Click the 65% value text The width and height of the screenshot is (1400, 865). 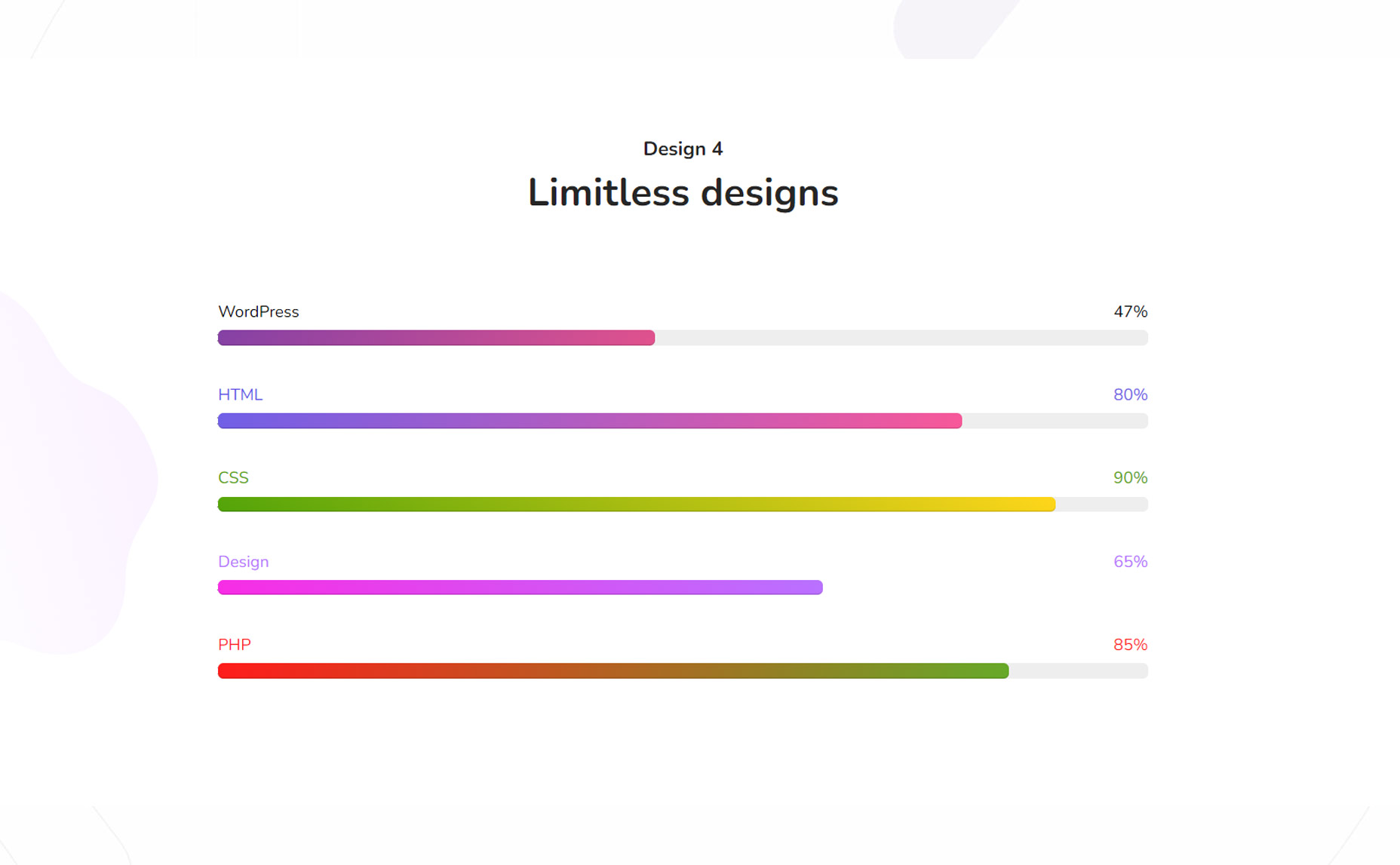(x=1131, y=562)
